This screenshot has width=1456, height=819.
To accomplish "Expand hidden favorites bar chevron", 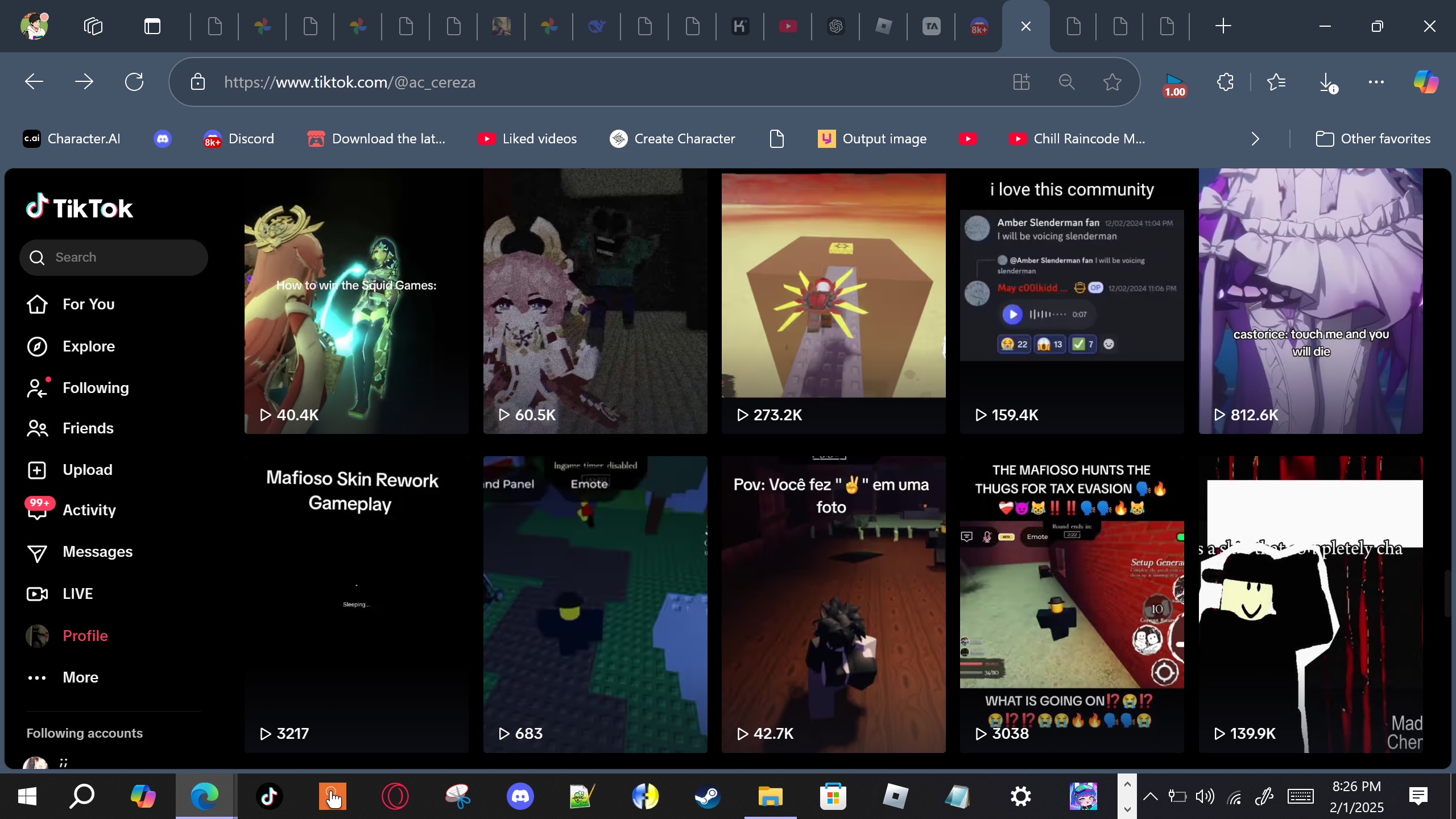I will pyautogui.click(x=1255, y=139).
